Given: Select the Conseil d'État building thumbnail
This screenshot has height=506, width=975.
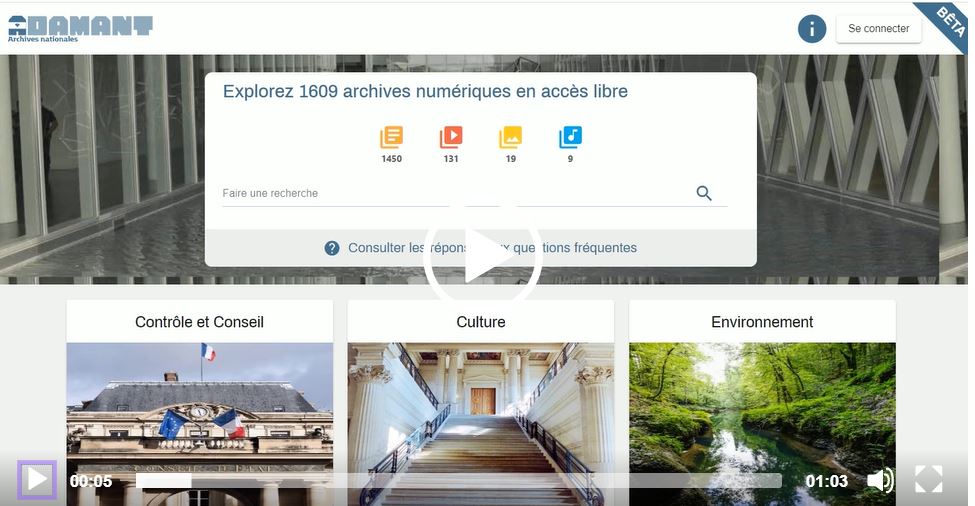Looking at the screenshot, I should click(x=200, y=424).
